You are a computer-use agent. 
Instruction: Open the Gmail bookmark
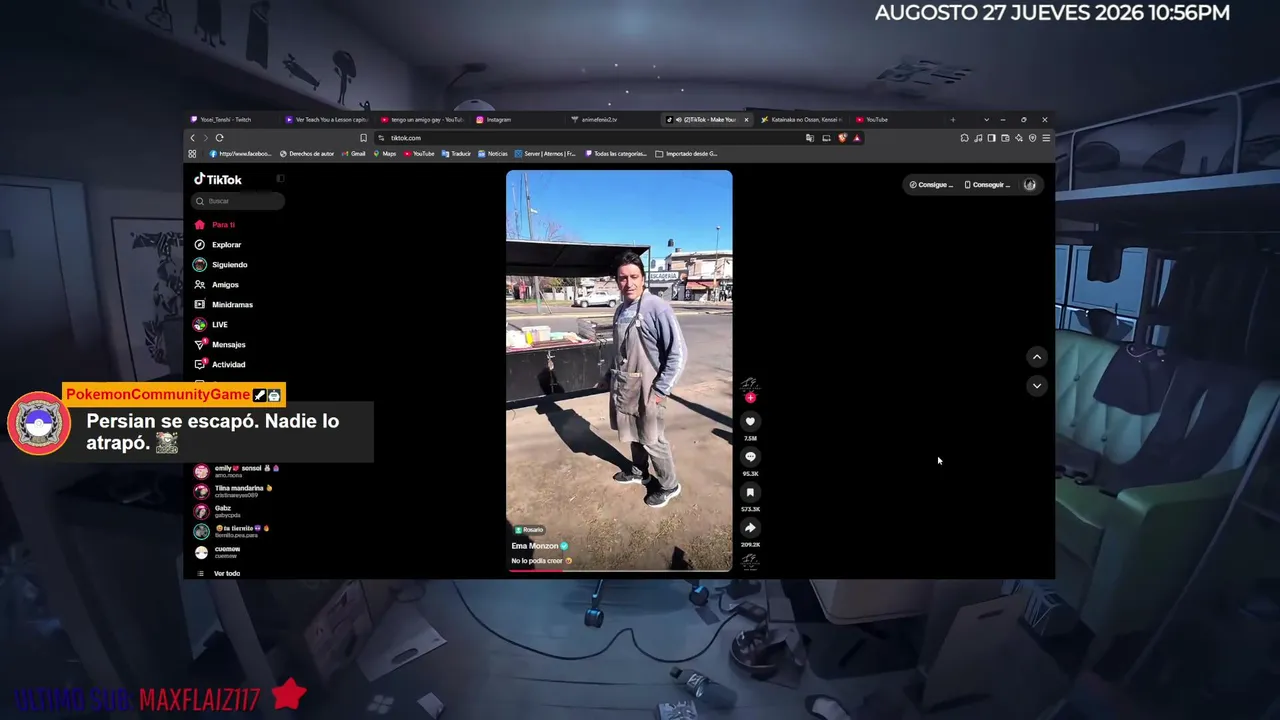(x=354, y=154)
